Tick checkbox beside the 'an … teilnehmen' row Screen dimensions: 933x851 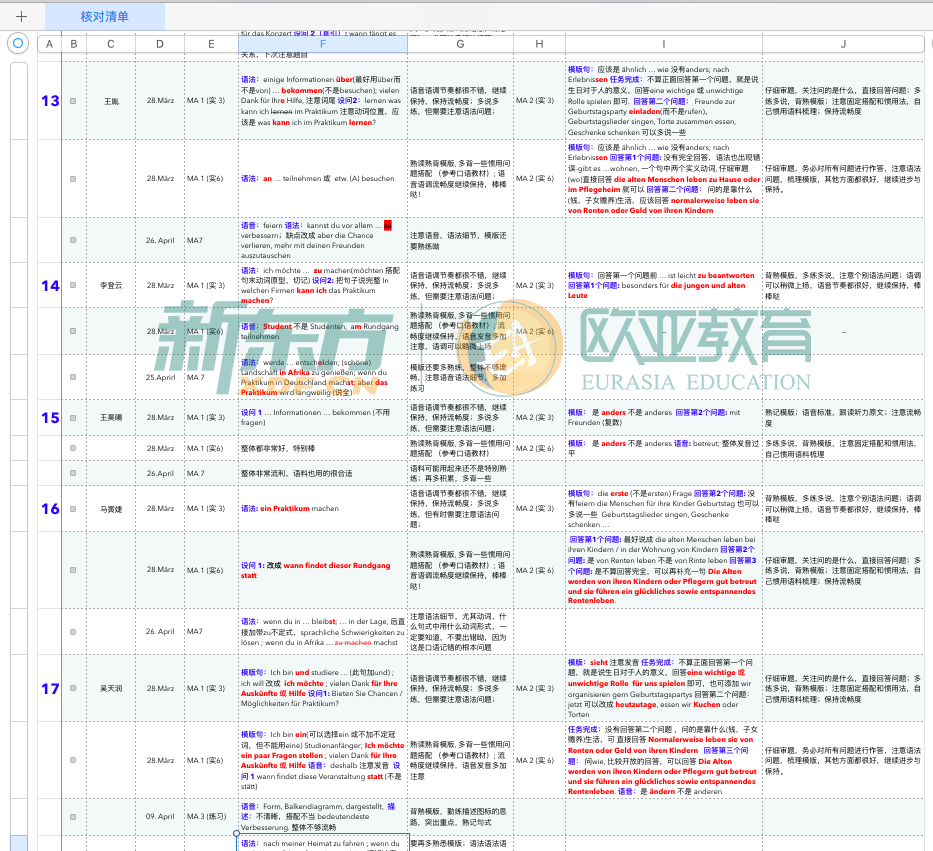click(73, 179)
